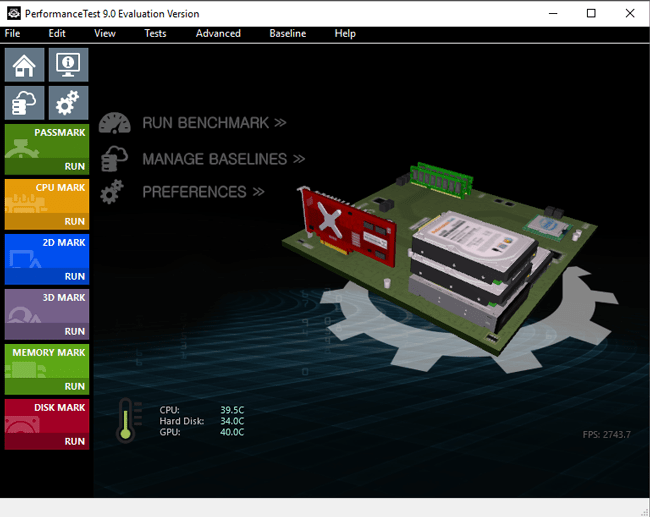Click the gears Preferences icon in sidebar
This screenshot has width=650, height=517.
coord(69,103)
